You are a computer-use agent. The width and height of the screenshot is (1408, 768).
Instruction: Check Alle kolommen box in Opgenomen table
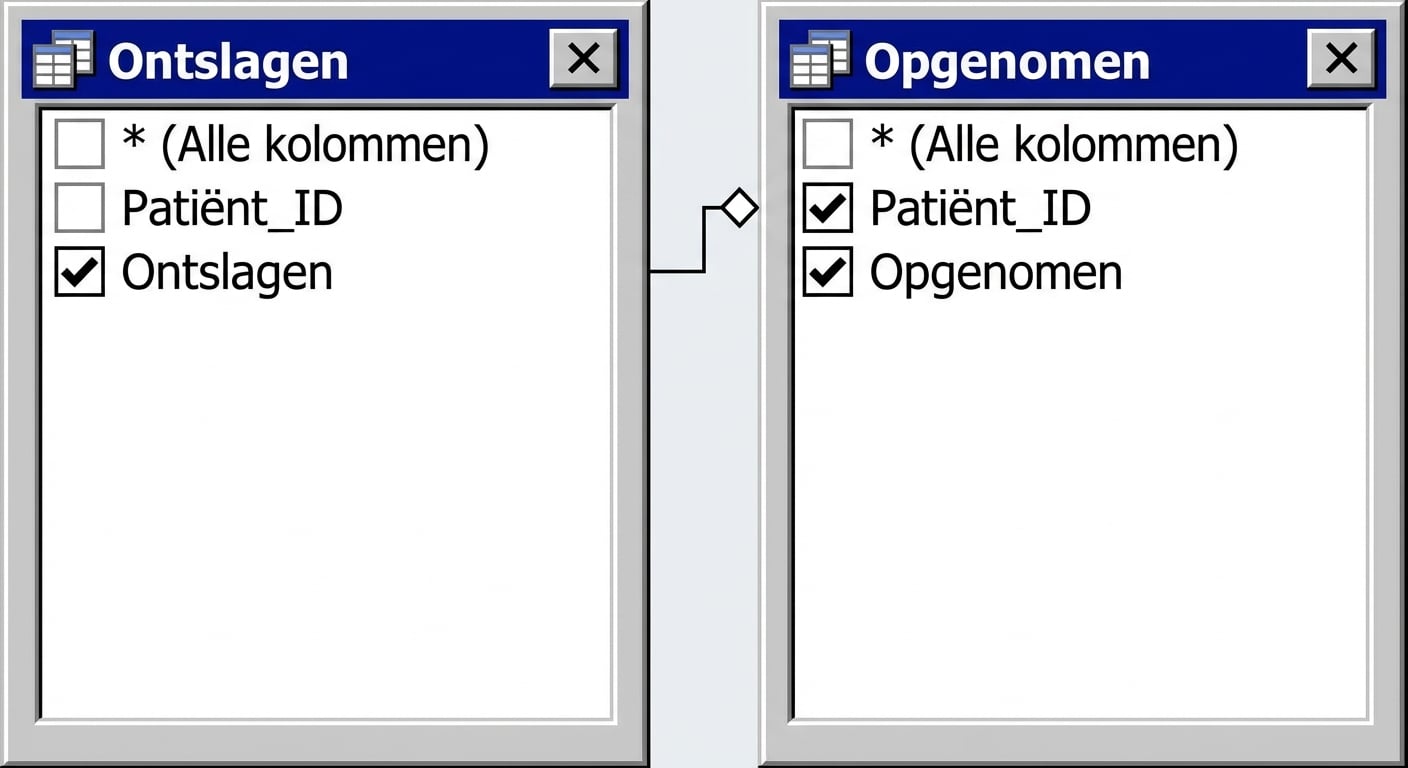point(828,145)
